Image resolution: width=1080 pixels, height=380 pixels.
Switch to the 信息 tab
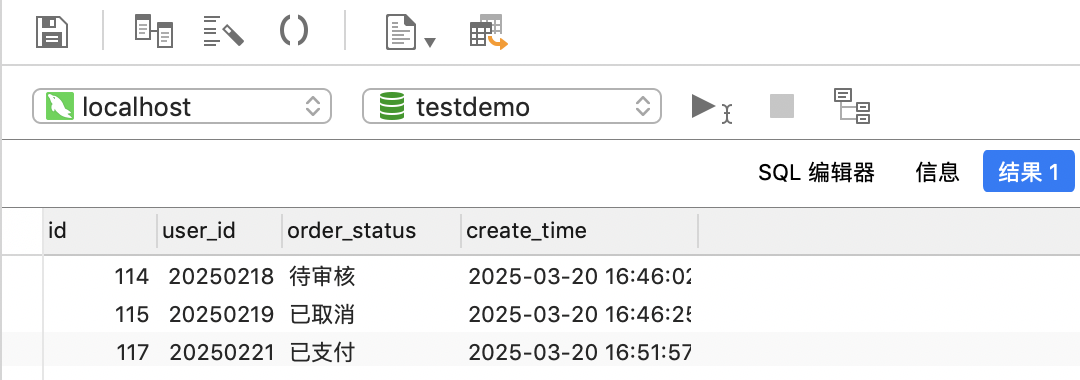click(937, 172)
